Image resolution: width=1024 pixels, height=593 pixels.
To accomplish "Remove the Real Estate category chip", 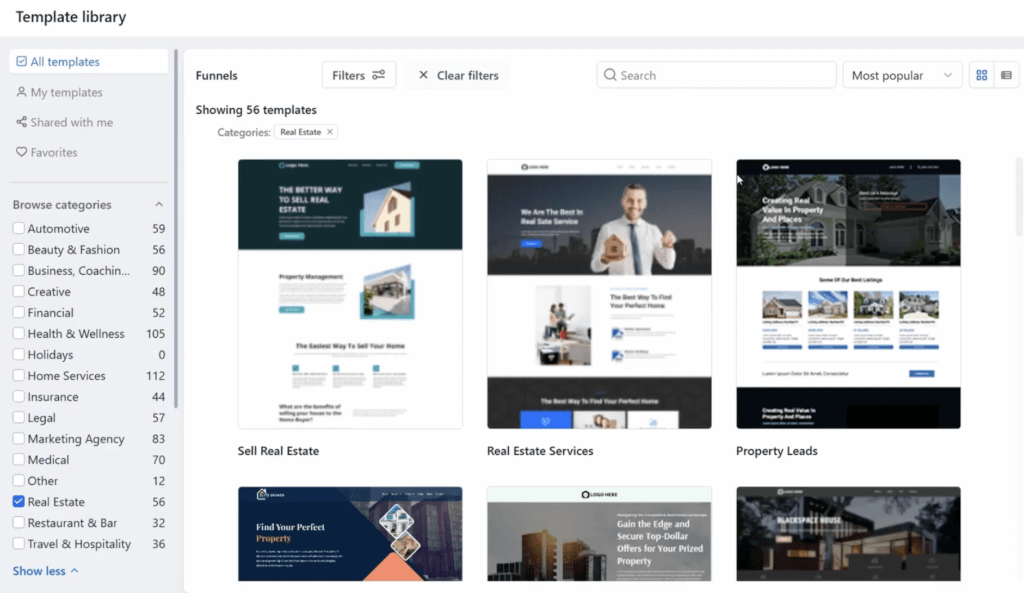I will pyautogui.click(x=330, y=132).
